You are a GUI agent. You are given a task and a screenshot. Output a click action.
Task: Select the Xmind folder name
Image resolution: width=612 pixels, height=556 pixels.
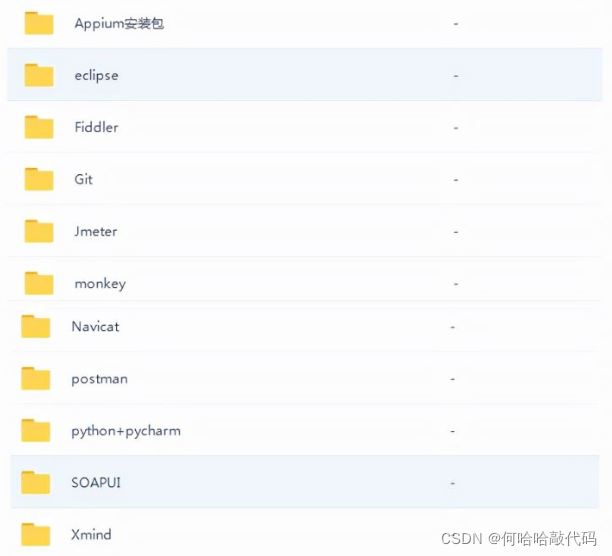[x=91, y=535]
